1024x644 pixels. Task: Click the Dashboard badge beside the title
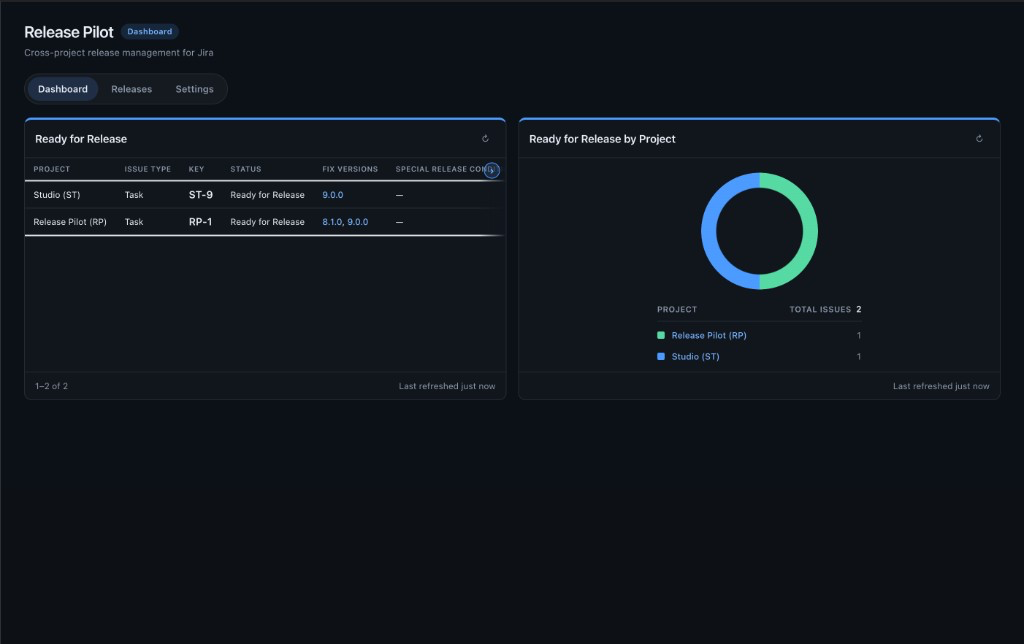(x=150, y=31)
